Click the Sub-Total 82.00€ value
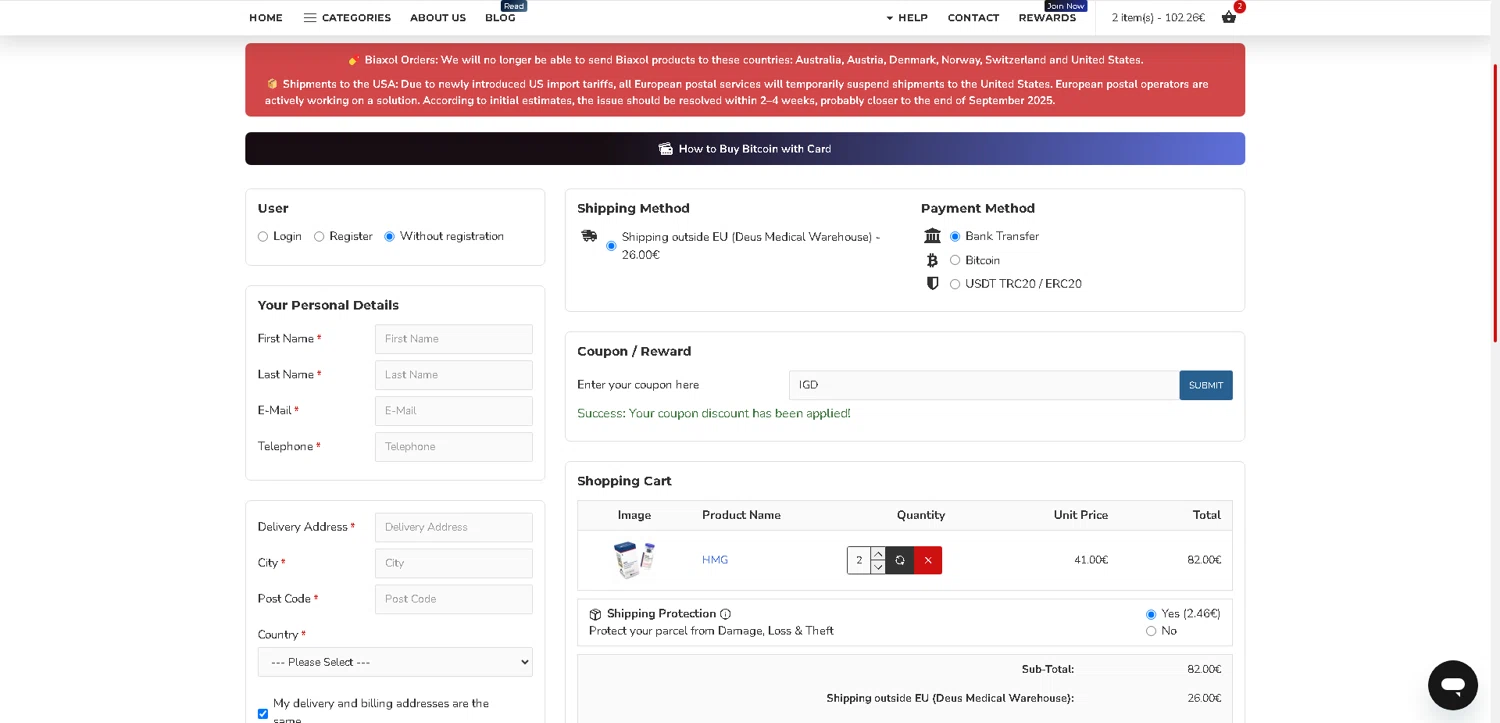1500x723 pixels. pyautogui.click(x=1204, y=669)
